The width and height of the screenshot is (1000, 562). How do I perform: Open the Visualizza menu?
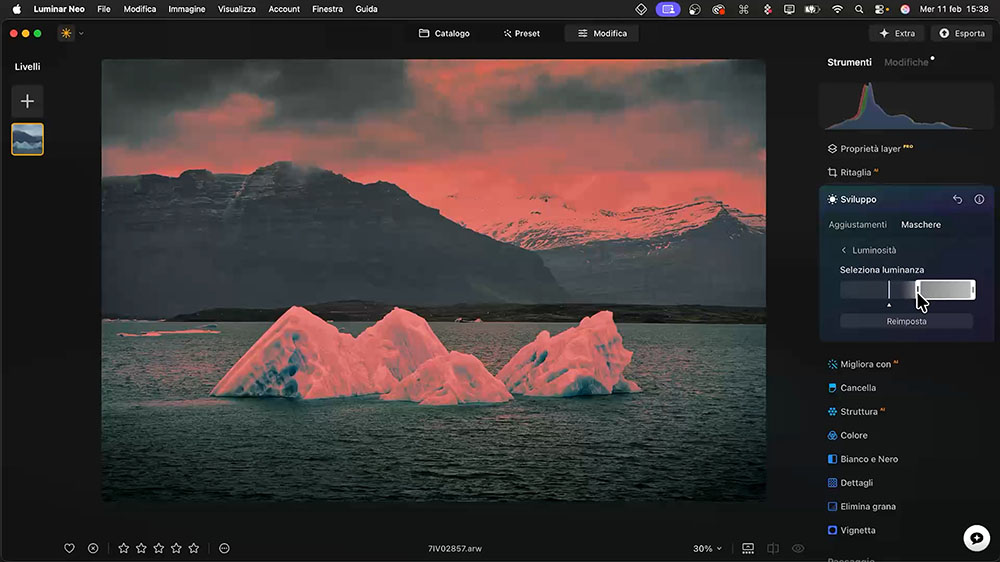pyautogui.click(x=237, y=9)
